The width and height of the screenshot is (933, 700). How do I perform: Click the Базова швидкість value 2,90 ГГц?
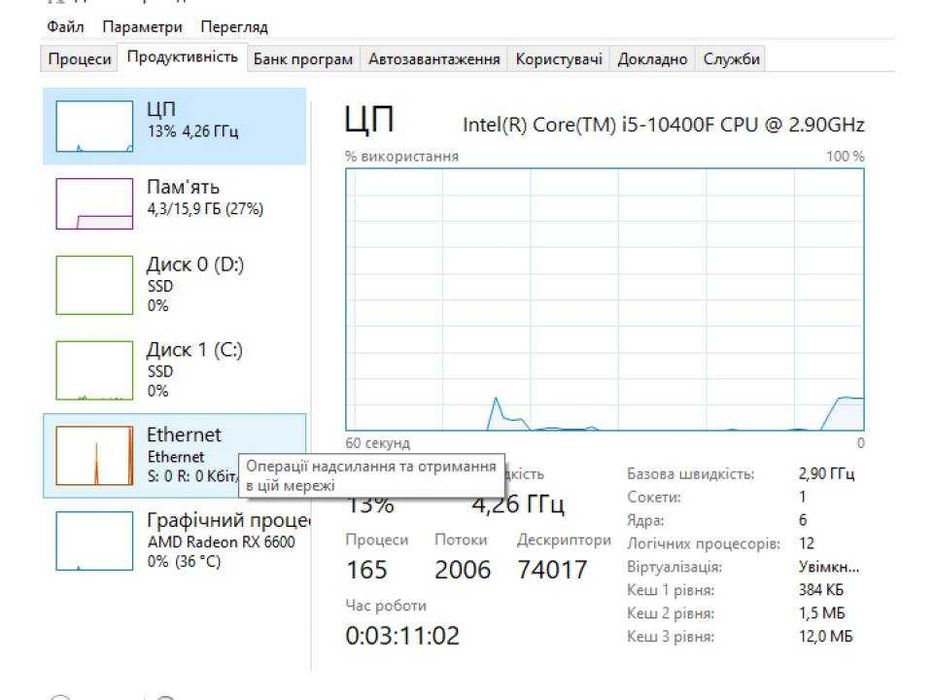click(x=826, y=474)
